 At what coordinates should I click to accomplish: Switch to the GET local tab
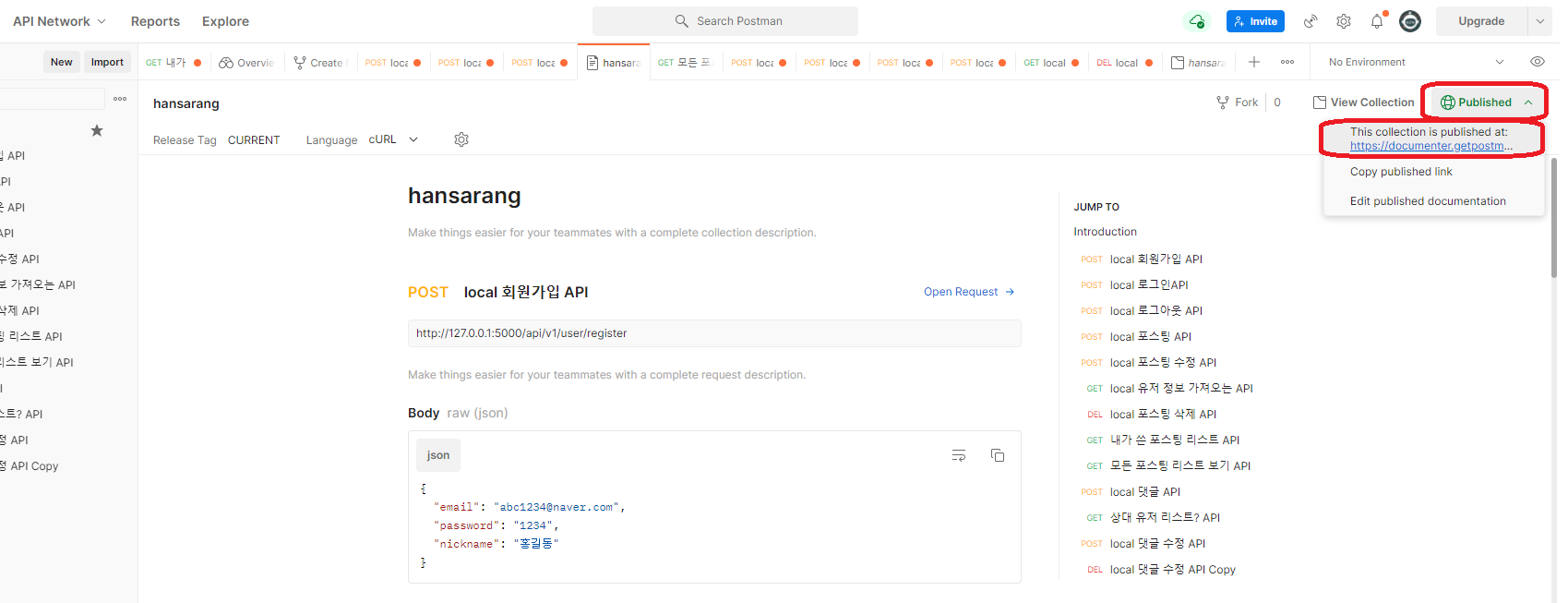(1051, 63)
